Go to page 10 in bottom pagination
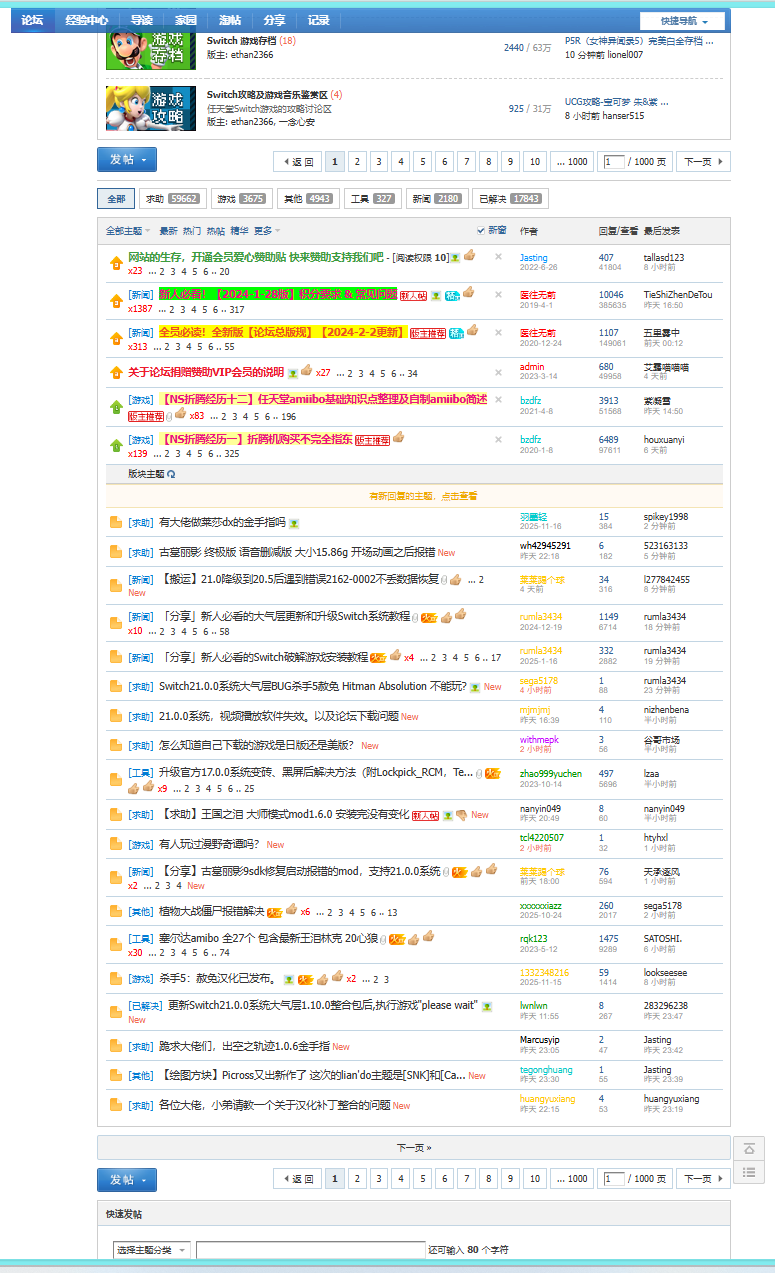The image size is (775, 1273). [x=535, y=1179]
